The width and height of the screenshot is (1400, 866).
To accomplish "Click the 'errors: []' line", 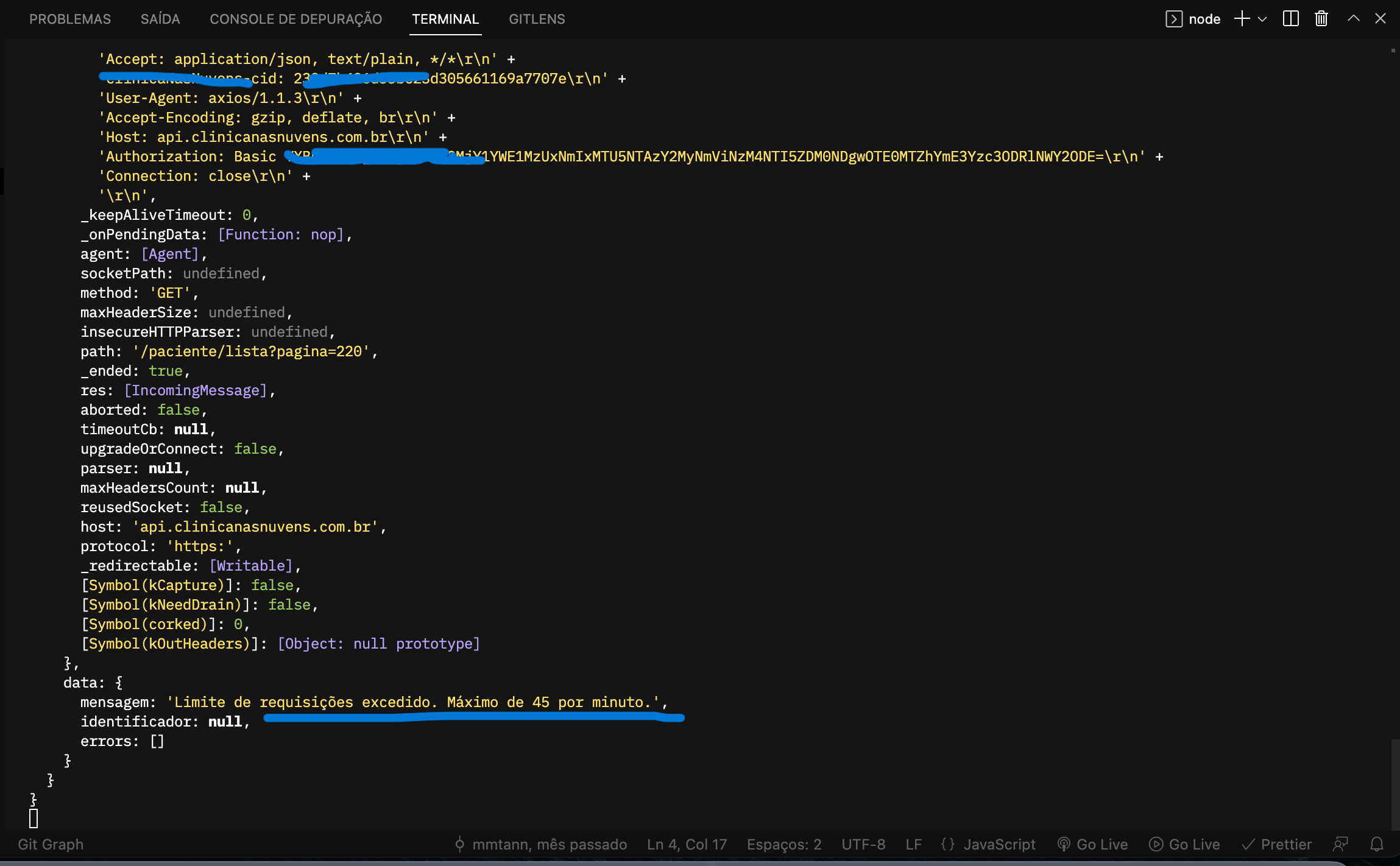I will (x=122, y=741).
